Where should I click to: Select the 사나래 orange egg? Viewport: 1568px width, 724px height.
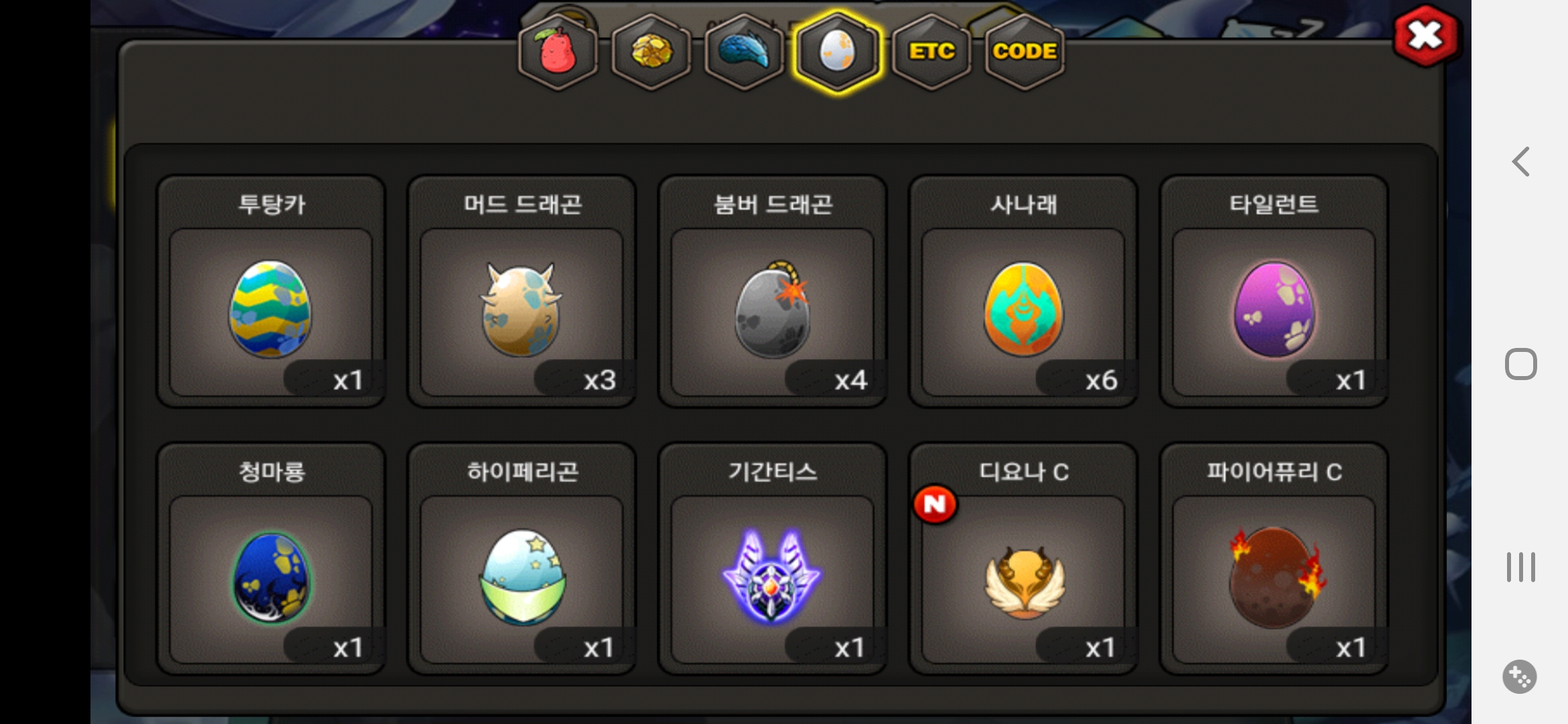coord(1023,292)
